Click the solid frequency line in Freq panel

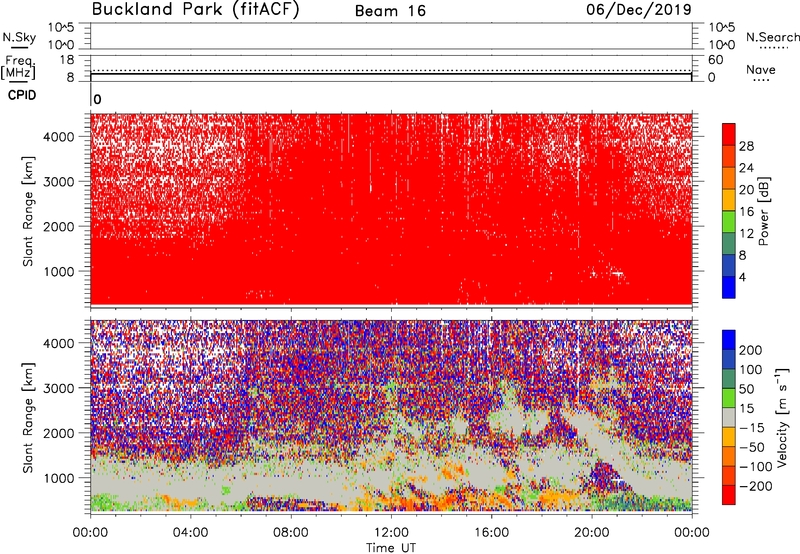(x=391, y=74)
